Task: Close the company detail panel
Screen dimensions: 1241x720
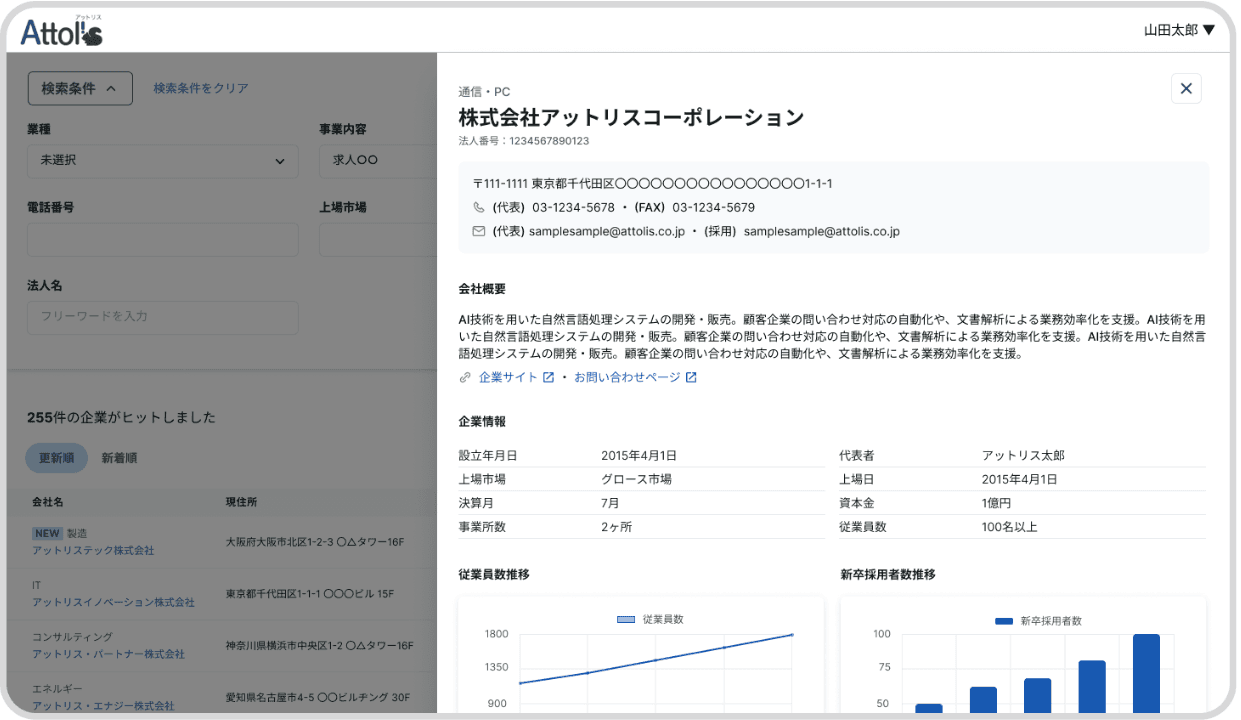Action: coord(1186,89)
